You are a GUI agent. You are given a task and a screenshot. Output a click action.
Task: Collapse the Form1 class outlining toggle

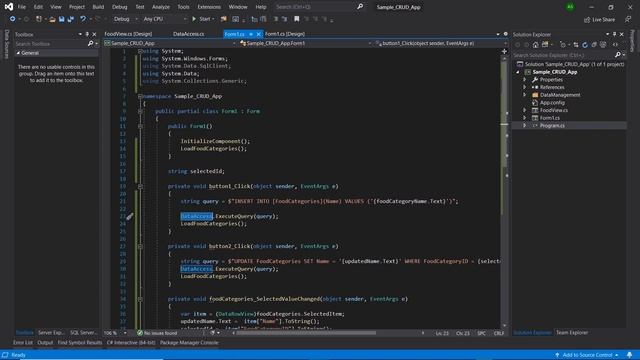coord(140,111)
